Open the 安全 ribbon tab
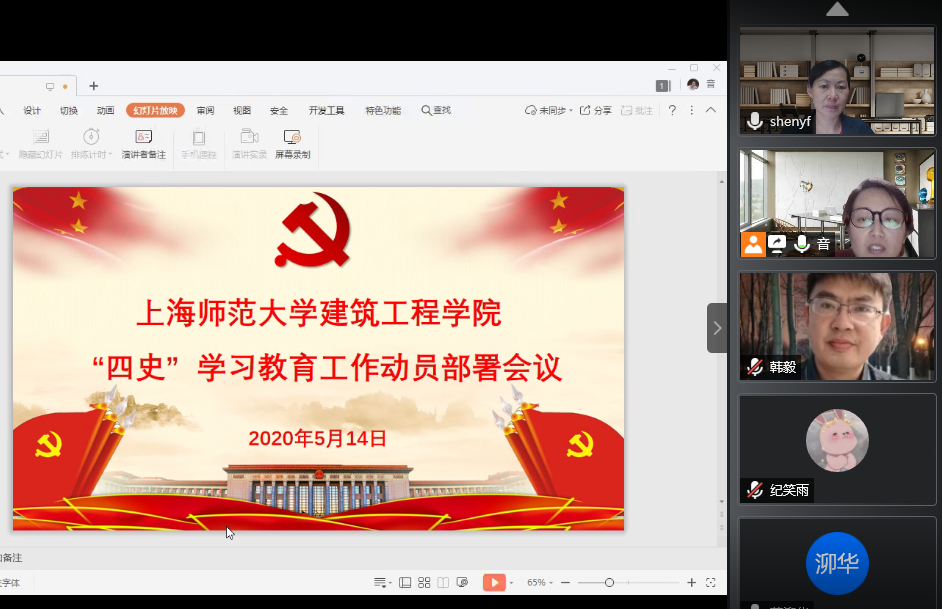Screen dimensions: 942x609 (x=279, y=111)
